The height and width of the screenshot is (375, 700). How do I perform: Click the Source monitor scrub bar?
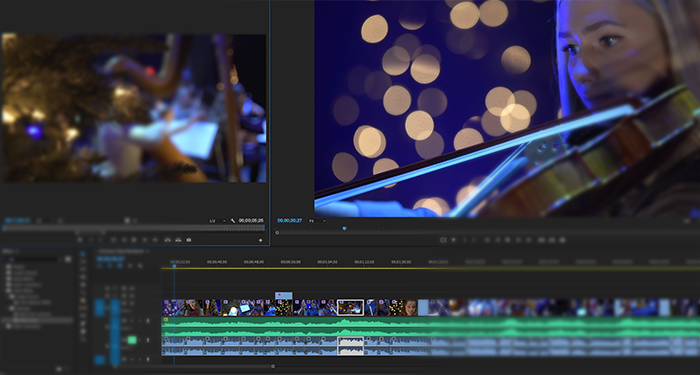(x=134, y=228)
